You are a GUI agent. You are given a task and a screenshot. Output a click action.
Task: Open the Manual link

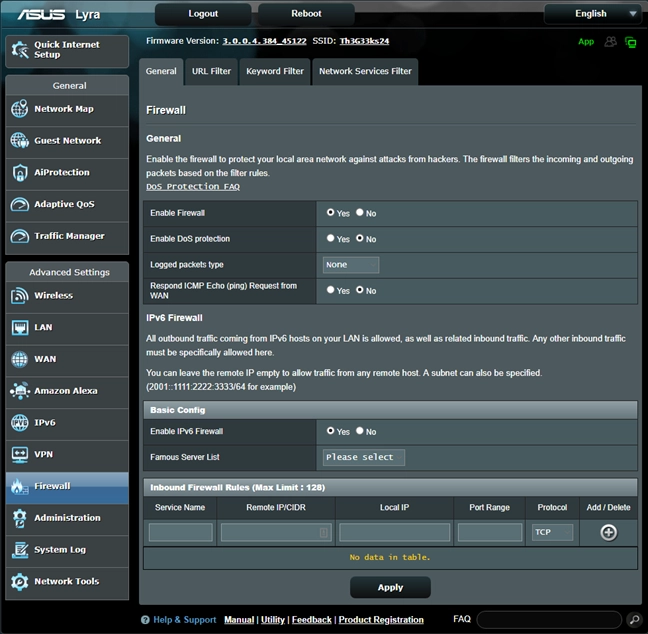click(239, 620)
